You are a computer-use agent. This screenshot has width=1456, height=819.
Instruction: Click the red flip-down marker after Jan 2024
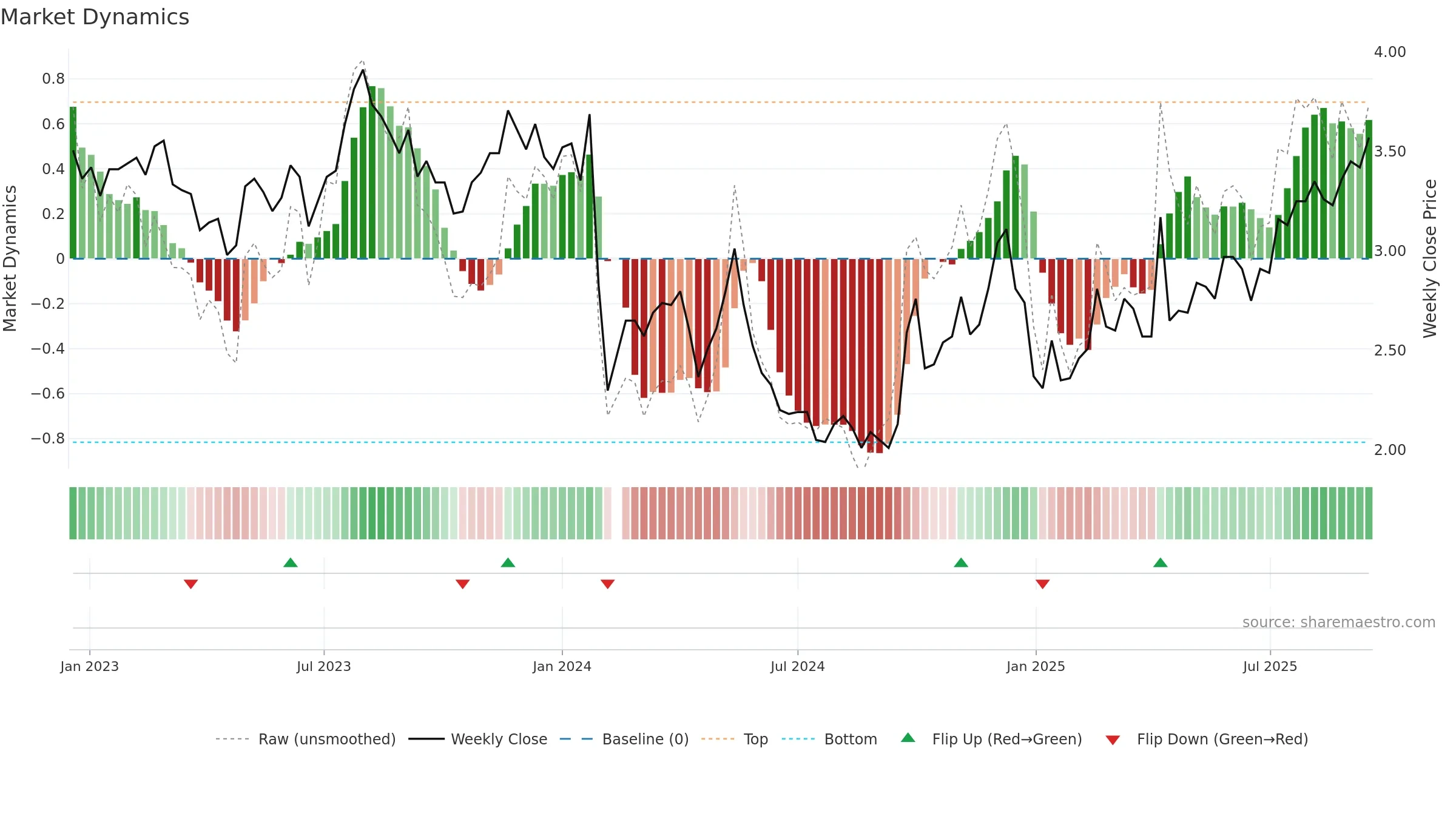coord(607,584)
